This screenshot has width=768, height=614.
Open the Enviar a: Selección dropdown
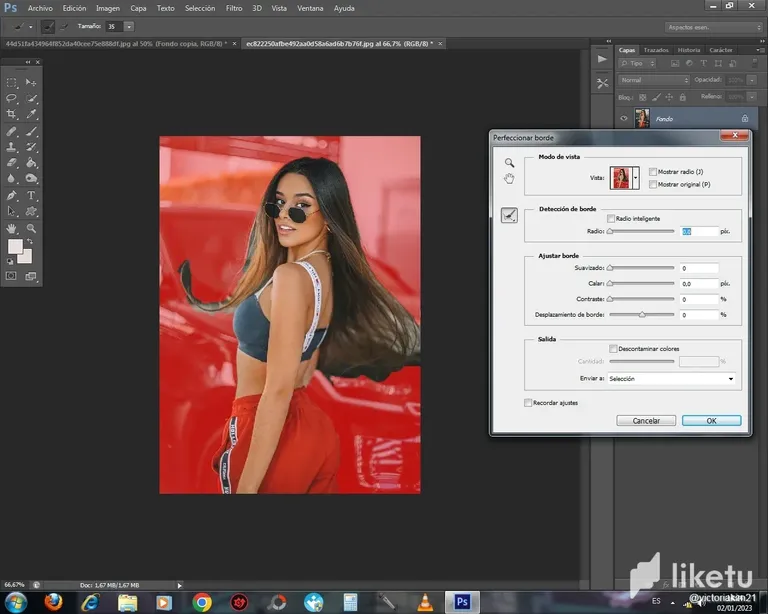tap(671, 378)
